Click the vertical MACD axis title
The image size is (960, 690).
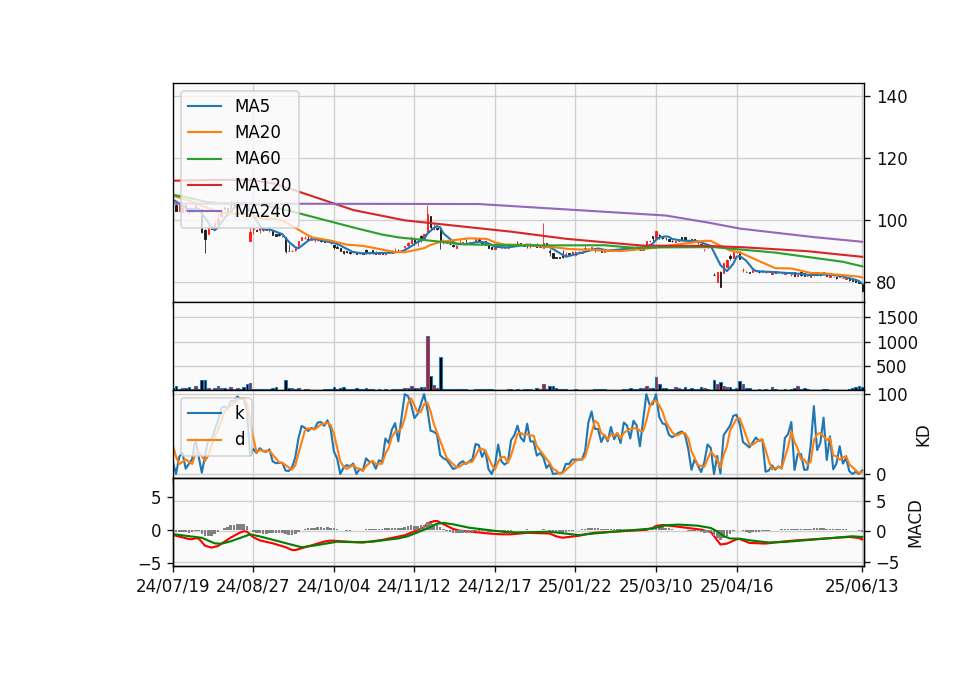click(x=915, y=525)
